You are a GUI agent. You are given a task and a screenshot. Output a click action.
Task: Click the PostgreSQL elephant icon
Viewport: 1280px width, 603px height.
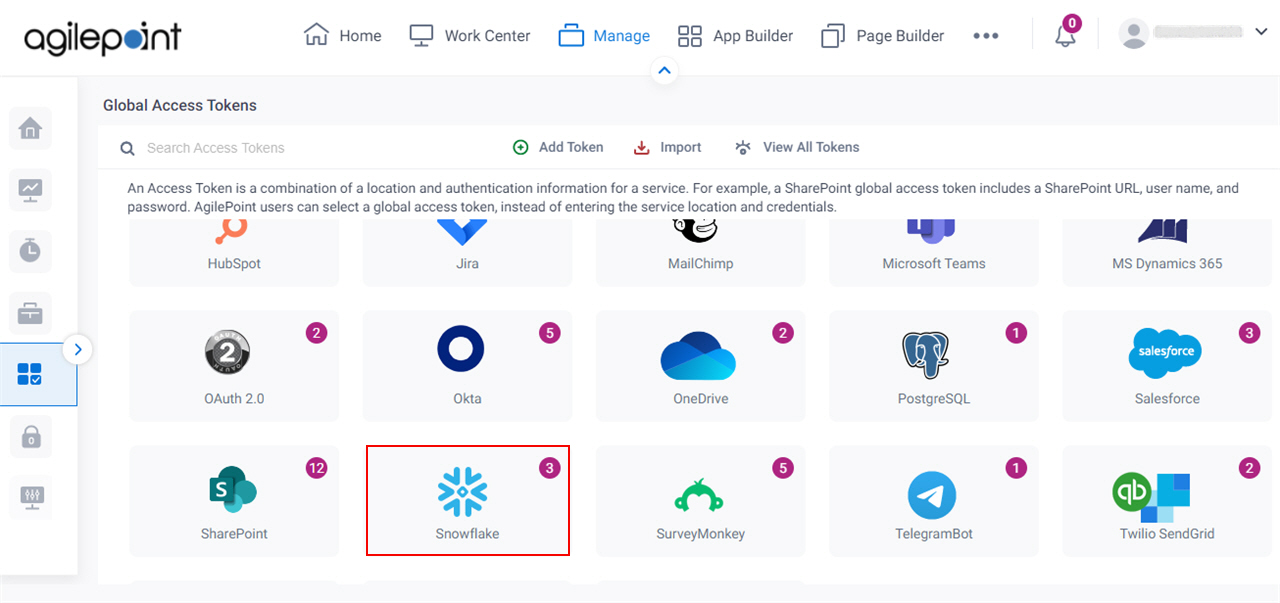point(925,354)
